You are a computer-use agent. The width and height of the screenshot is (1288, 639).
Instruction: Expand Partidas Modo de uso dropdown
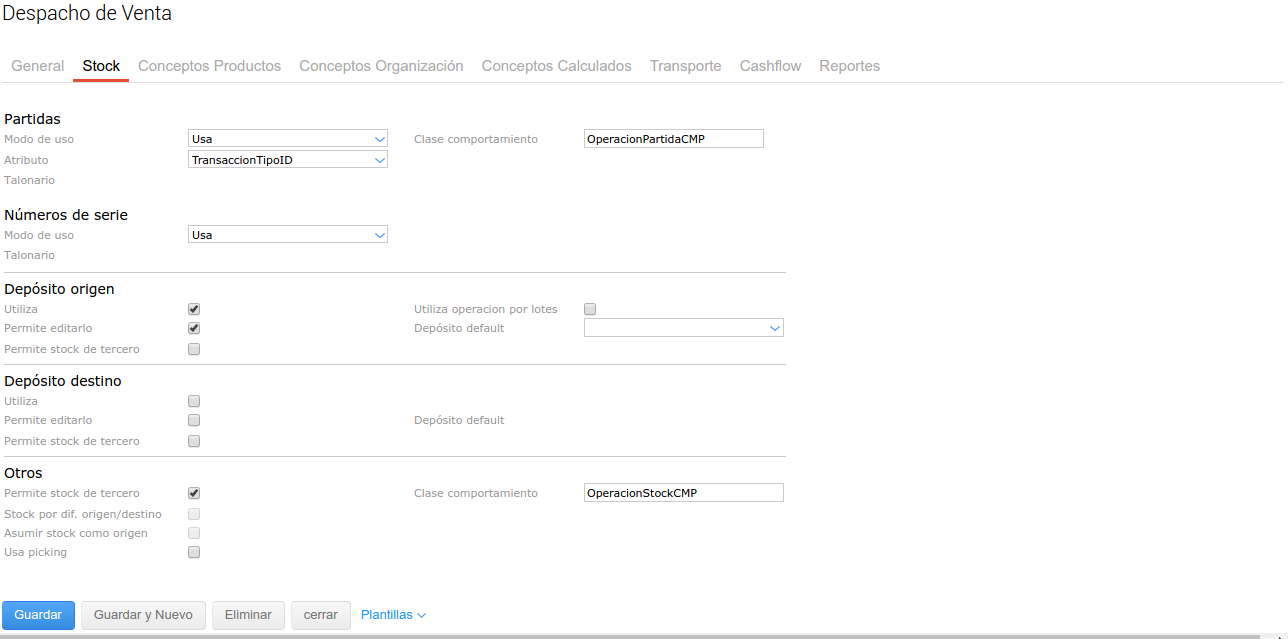point(288,139)
